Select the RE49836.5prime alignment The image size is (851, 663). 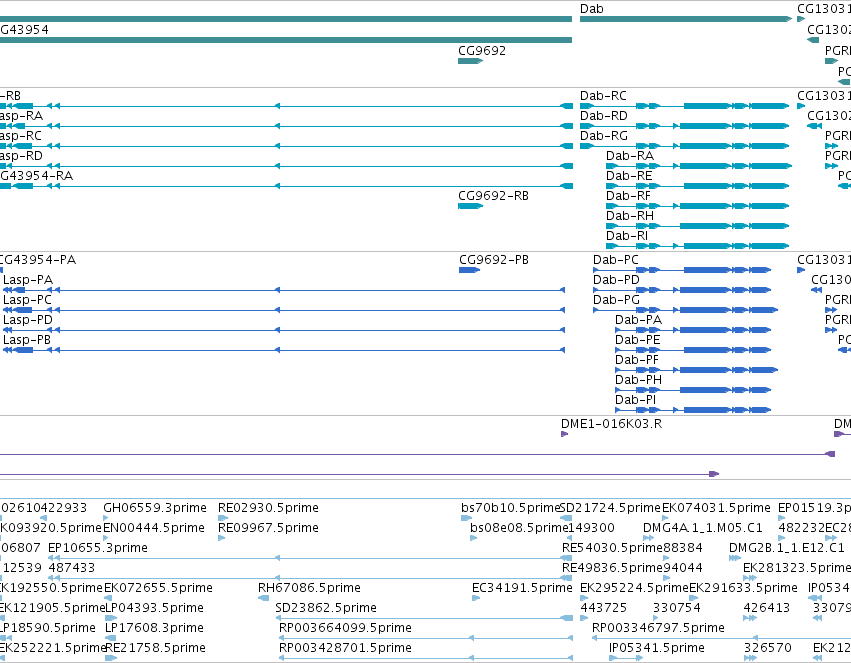pos(567,578)
